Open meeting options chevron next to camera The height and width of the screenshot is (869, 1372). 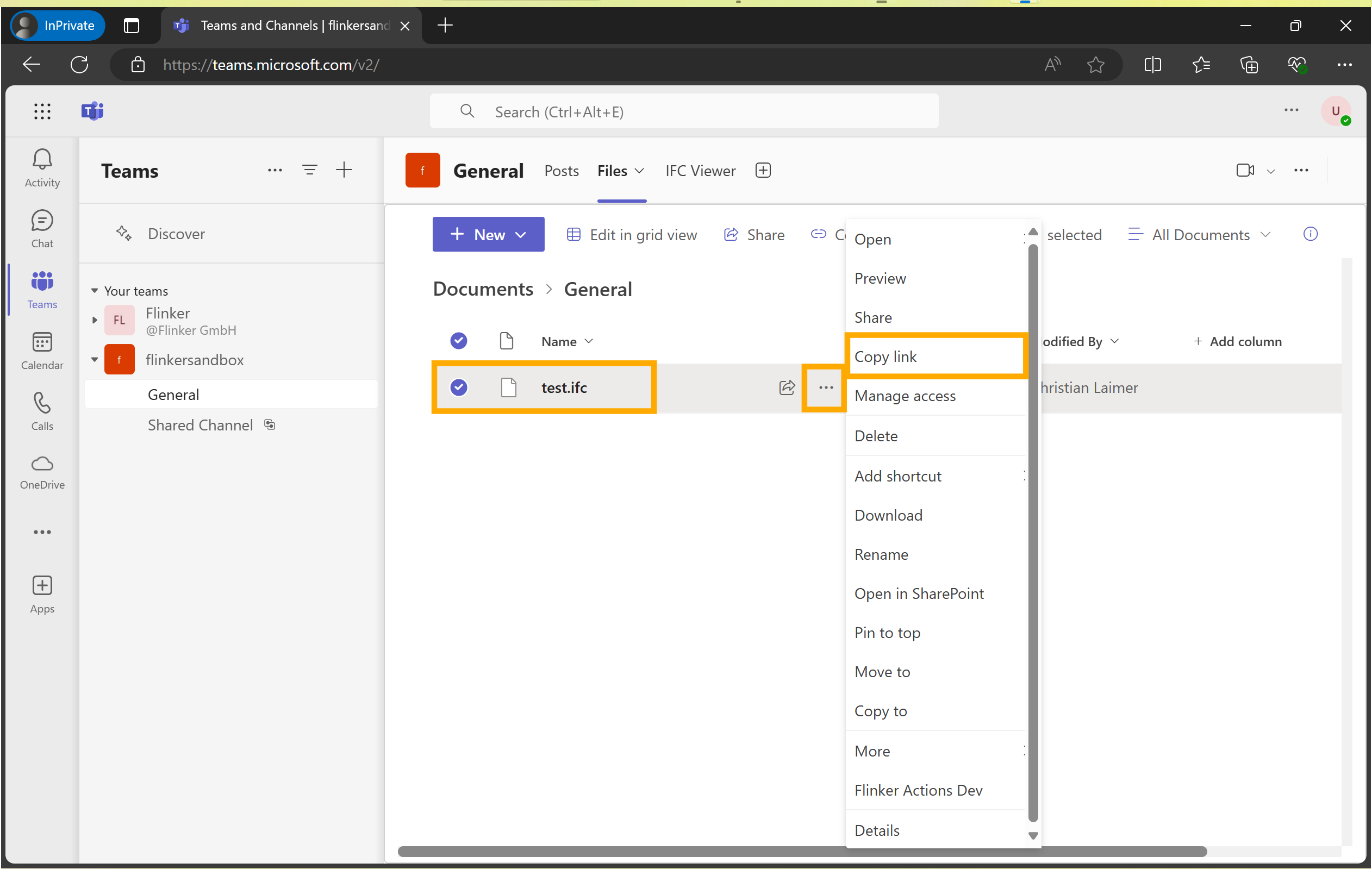point(1270,171)
